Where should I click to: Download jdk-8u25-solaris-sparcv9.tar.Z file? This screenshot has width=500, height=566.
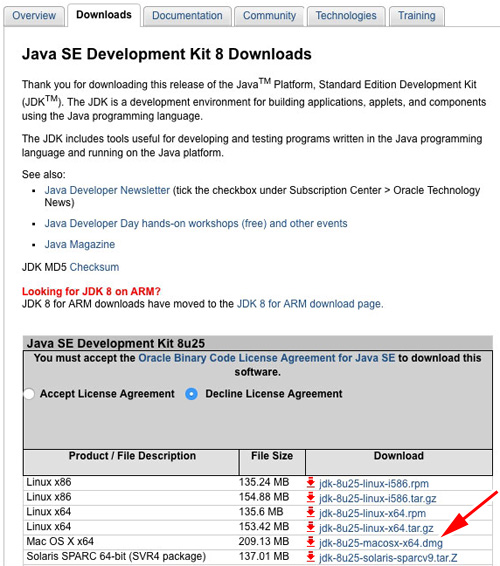tap(388, 558)
